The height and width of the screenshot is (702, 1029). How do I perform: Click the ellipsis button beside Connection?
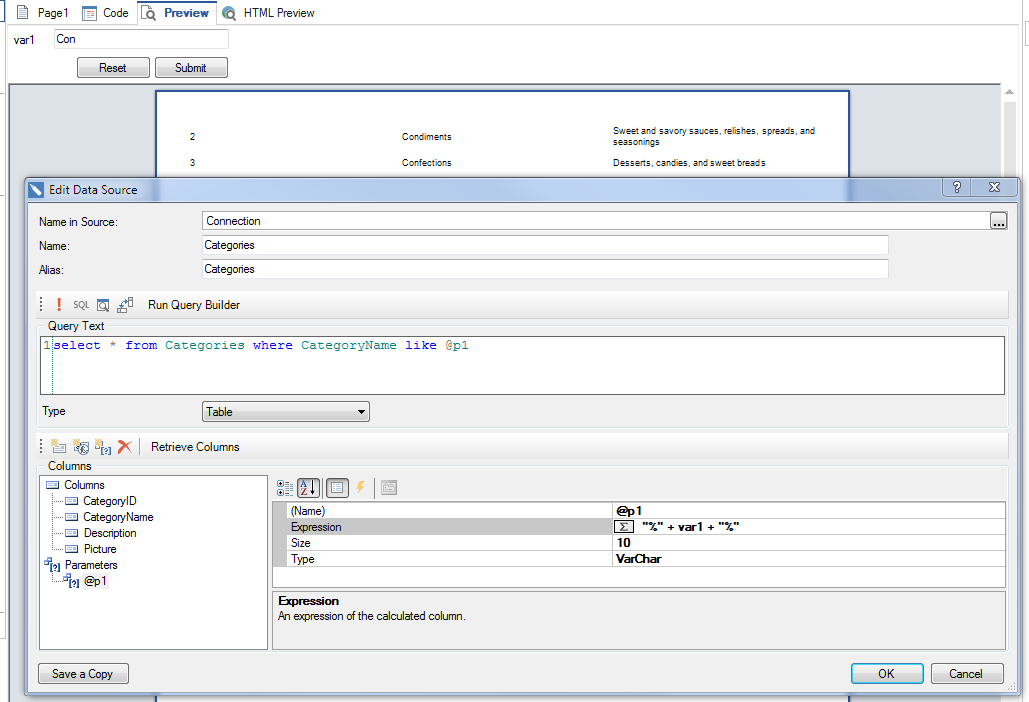point(998,221)
